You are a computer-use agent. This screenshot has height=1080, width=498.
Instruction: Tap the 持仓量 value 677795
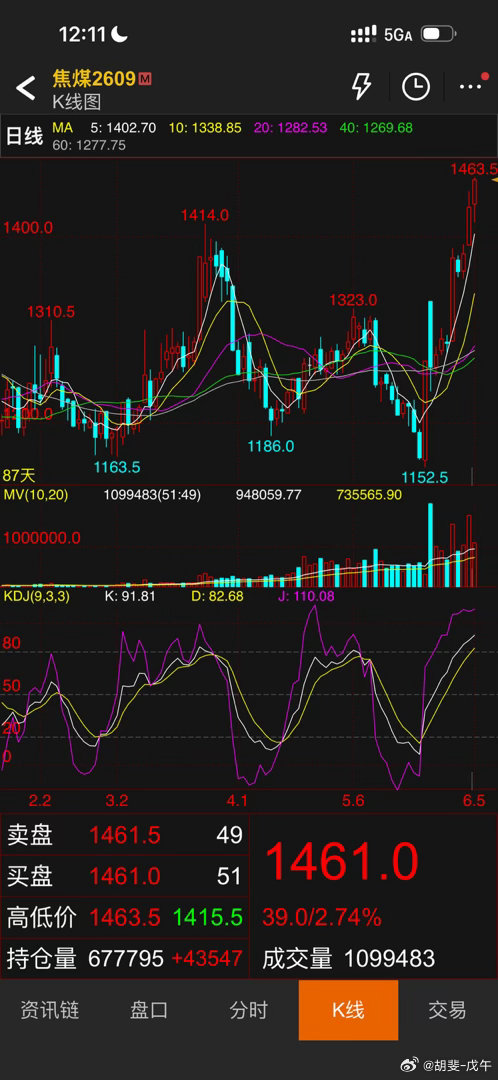126,958
